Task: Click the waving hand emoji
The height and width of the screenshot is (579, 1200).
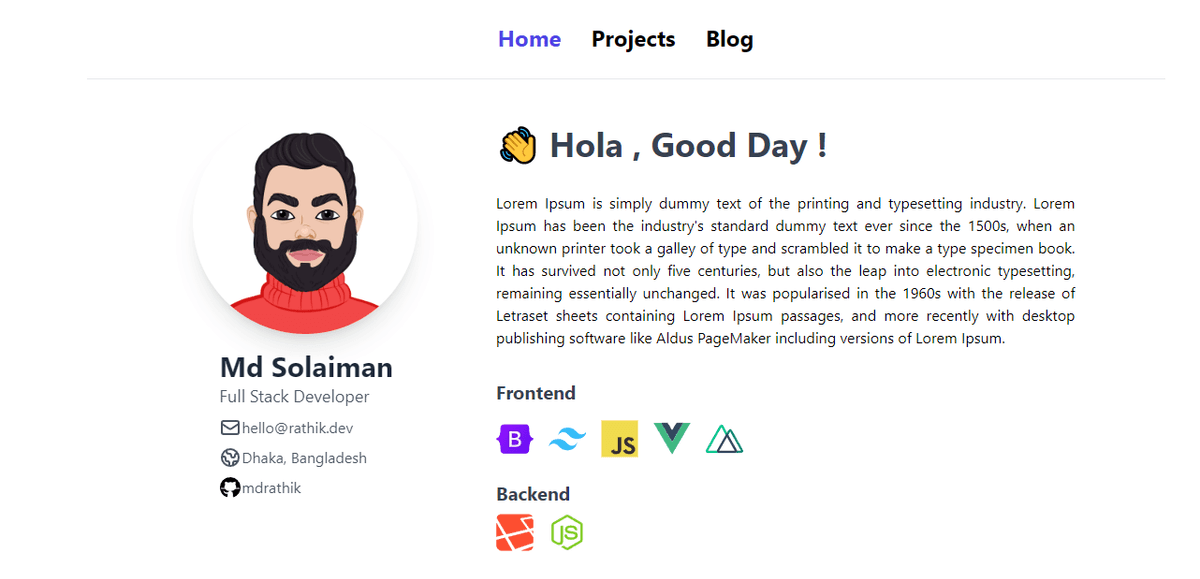Action: click(x=517, y=146)
